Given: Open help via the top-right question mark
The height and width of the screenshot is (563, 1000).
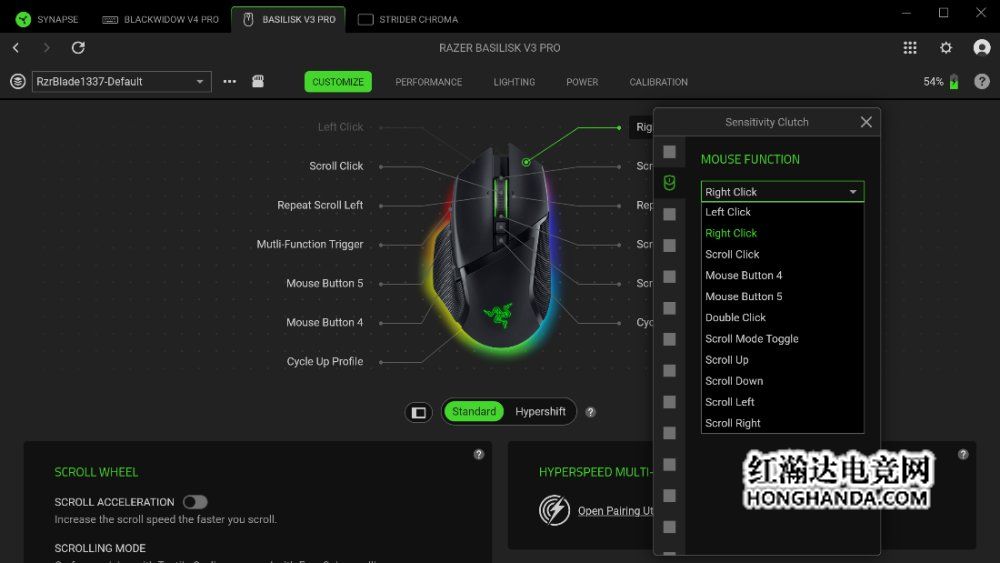Looking at the screenshot, I should click(x=982, y=82).
